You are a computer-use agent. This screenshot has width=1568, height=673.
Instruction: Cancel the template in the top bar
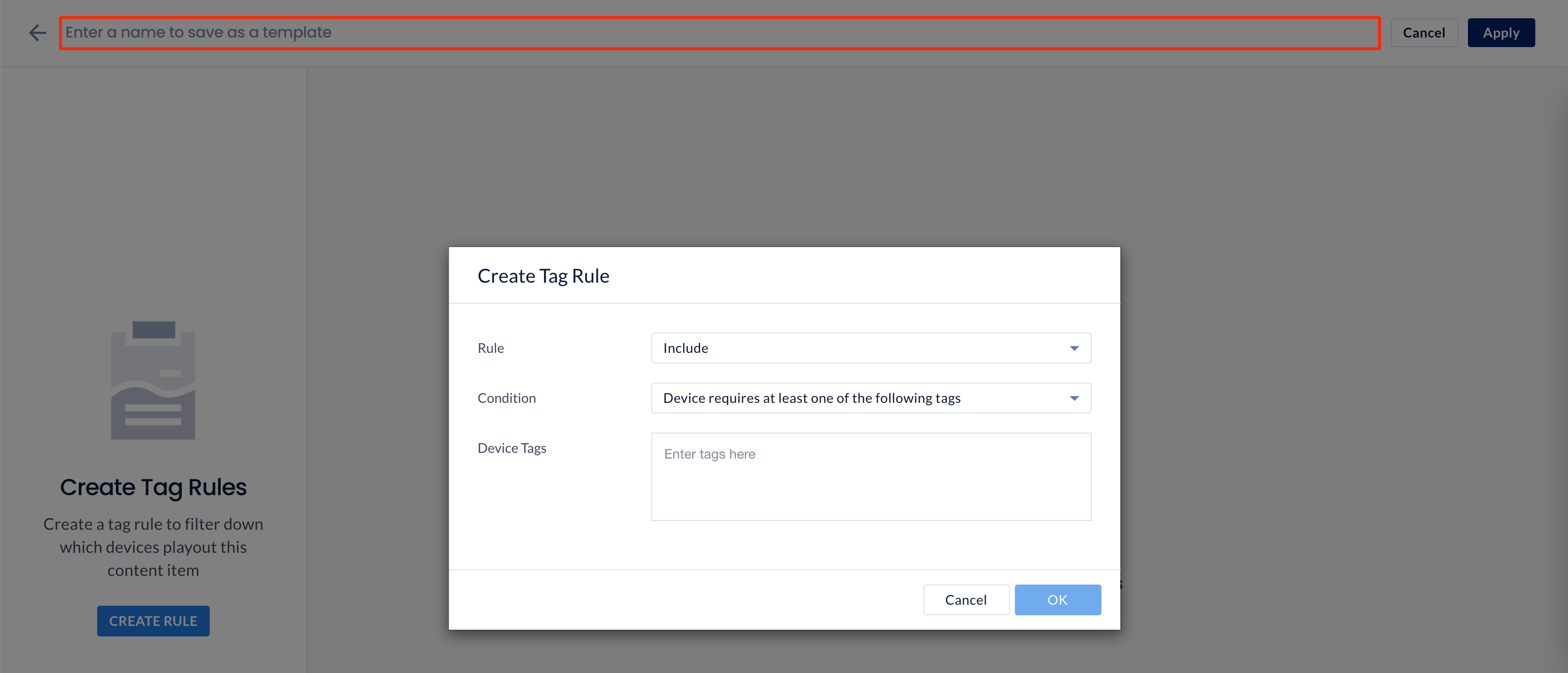tap(1424, 33)
